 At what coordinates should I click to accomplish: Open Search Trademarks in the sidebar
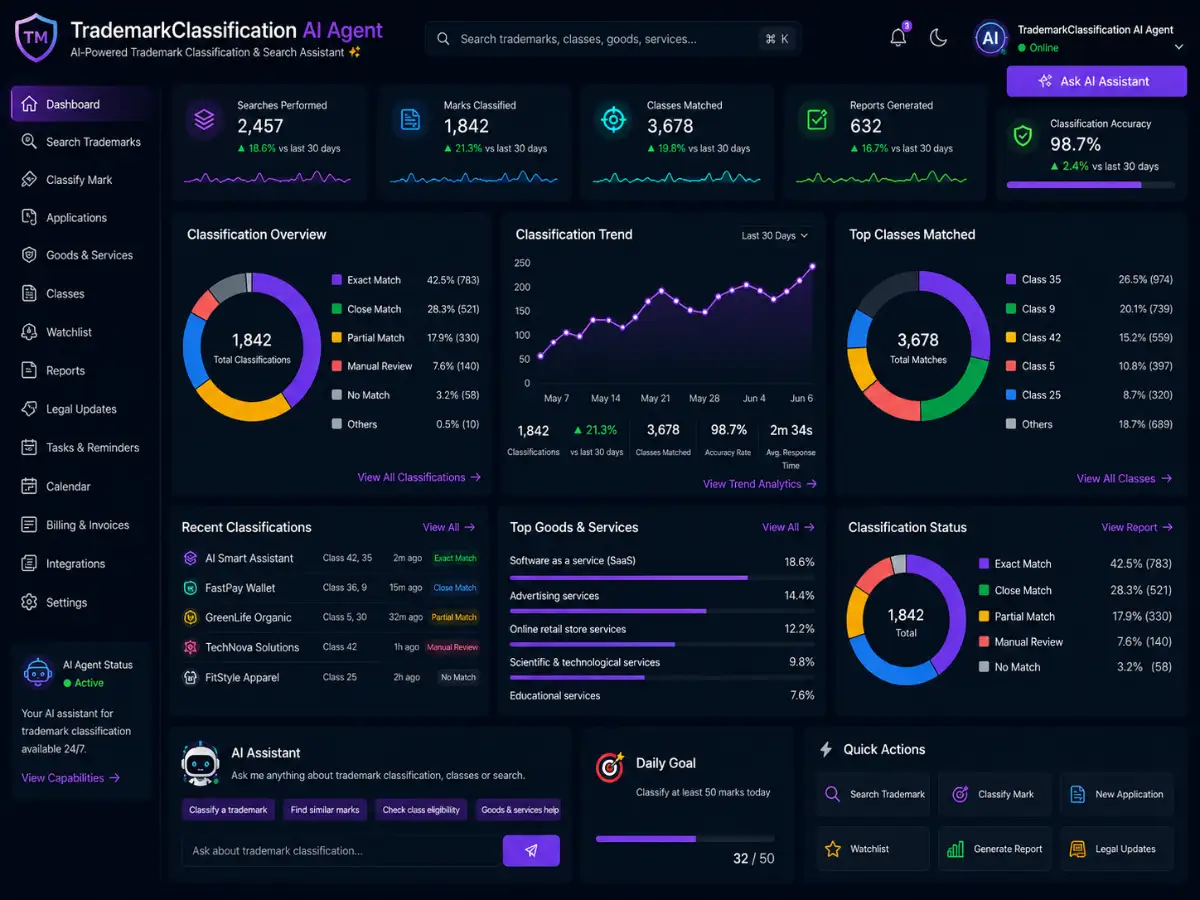tap(80, 142)
